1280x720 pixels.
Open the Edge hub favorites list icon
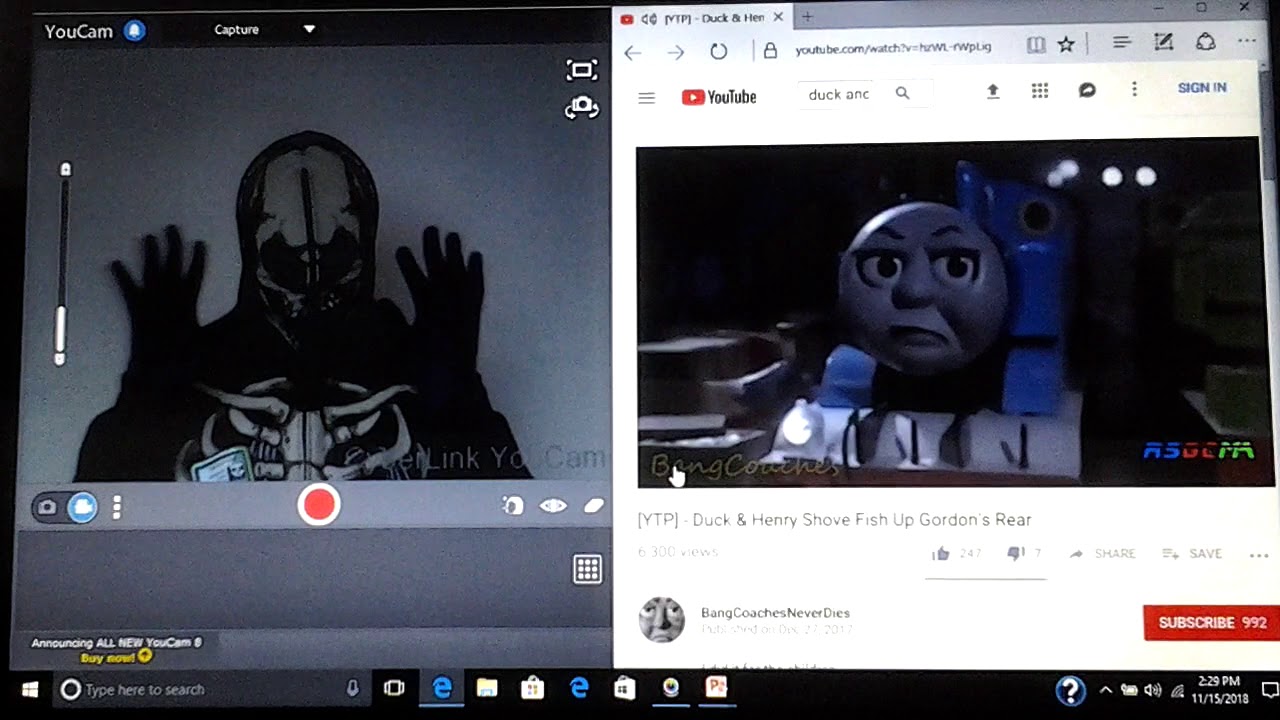[1121, 43]
